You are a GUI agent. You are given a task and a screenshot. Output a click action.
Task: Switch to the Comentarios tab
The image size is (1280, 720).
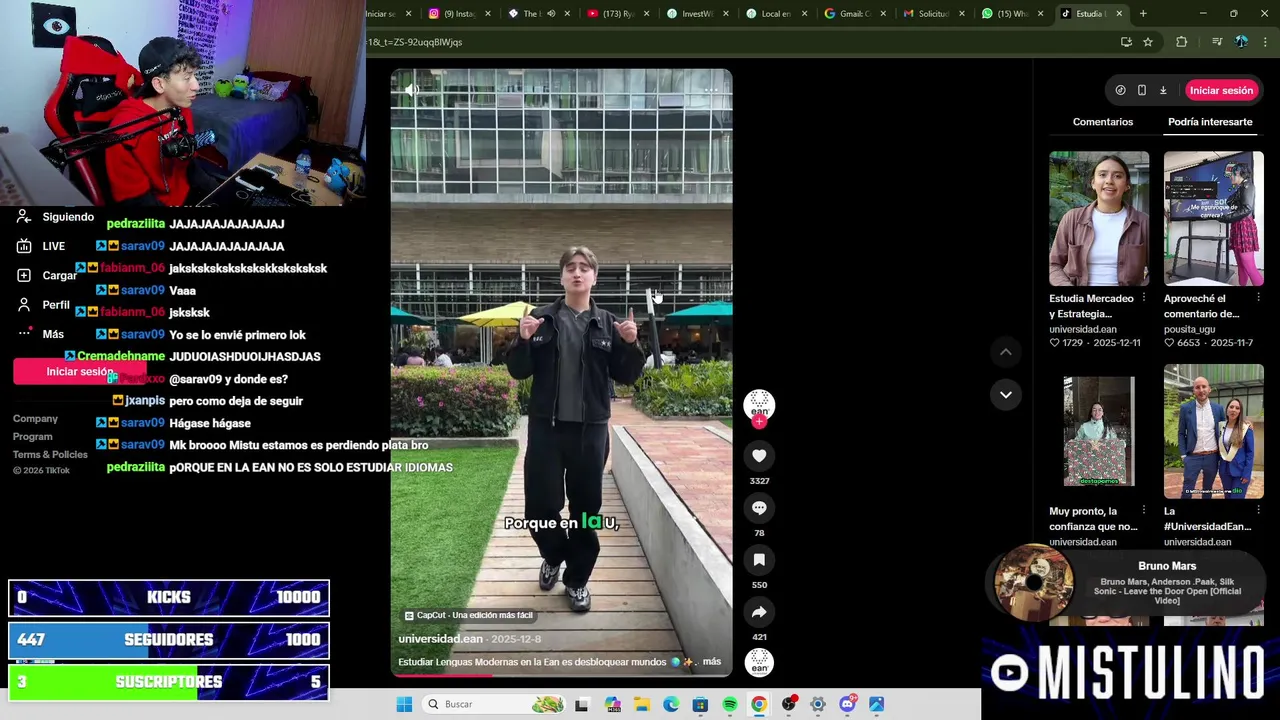[x=1103, y=122]
